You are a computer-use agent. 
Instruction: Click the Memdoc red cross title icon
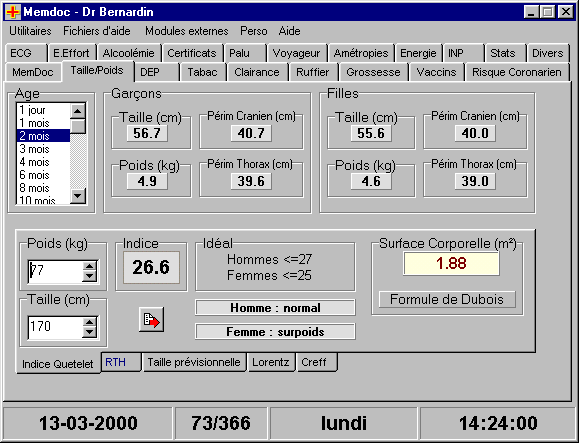(x=13, y=12)
